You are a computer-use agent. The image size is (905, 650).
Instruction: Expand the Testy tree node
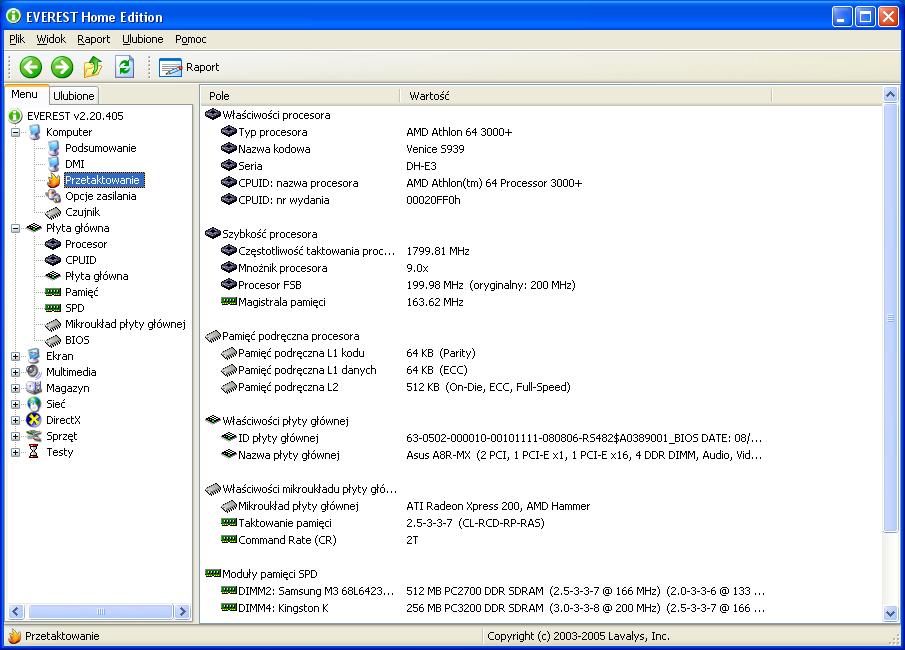(x=16, y=453)
